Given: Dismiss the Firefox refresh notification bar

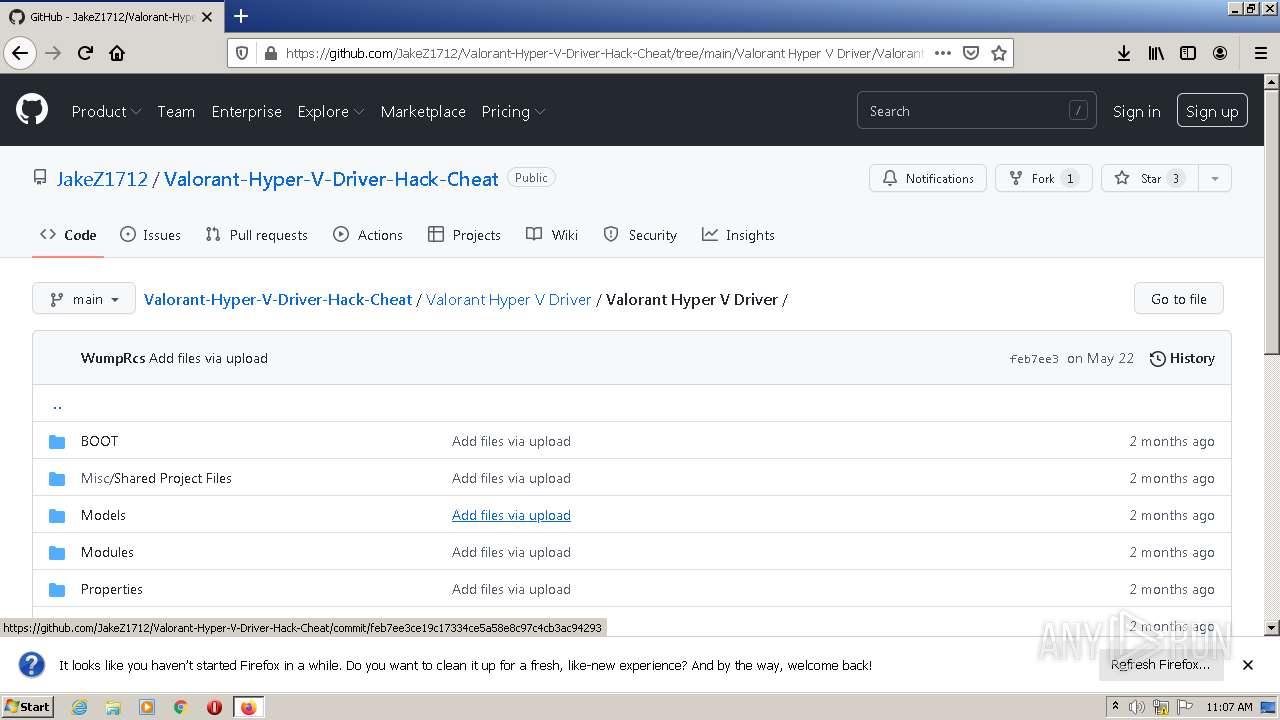Looking at the screenshot, I should [x=1248, y=665].
